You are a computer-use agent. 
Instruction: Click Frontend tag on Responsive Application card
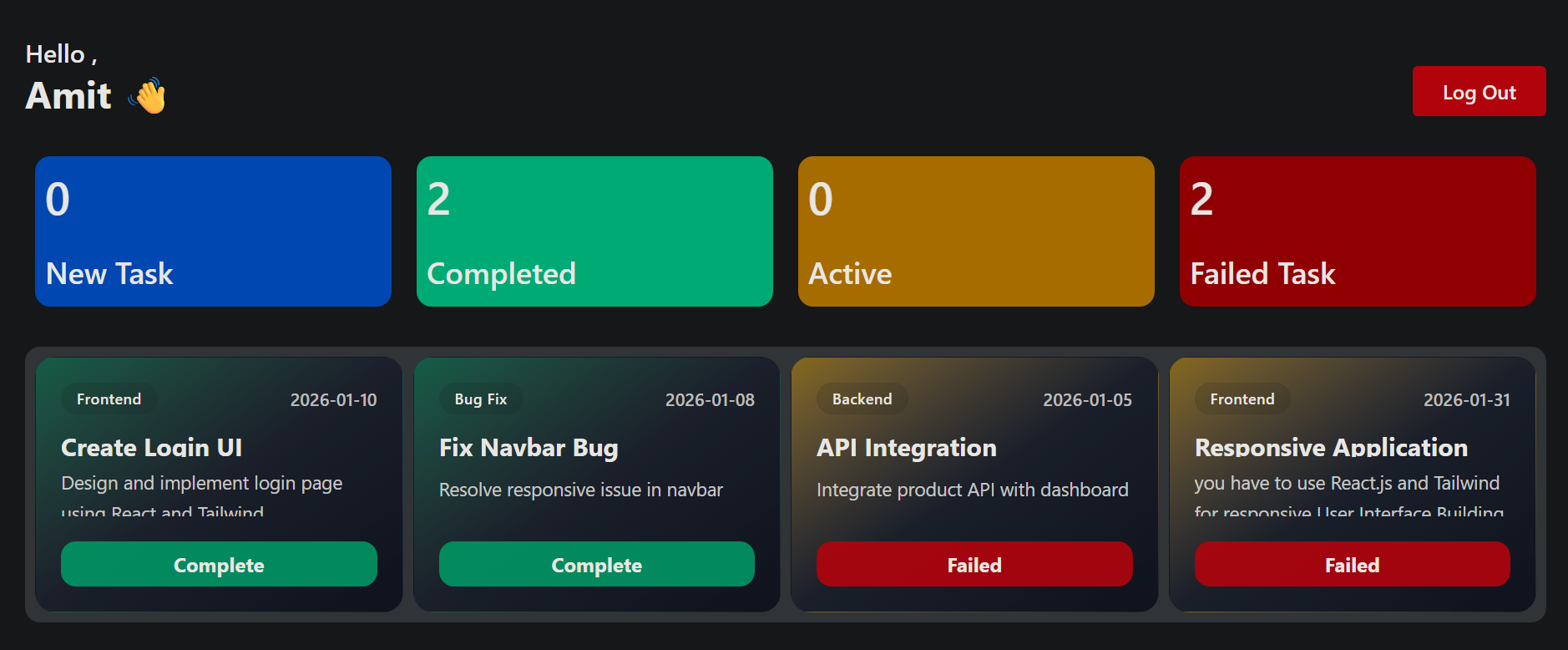pyautogui.click(x=1242, y=399)
